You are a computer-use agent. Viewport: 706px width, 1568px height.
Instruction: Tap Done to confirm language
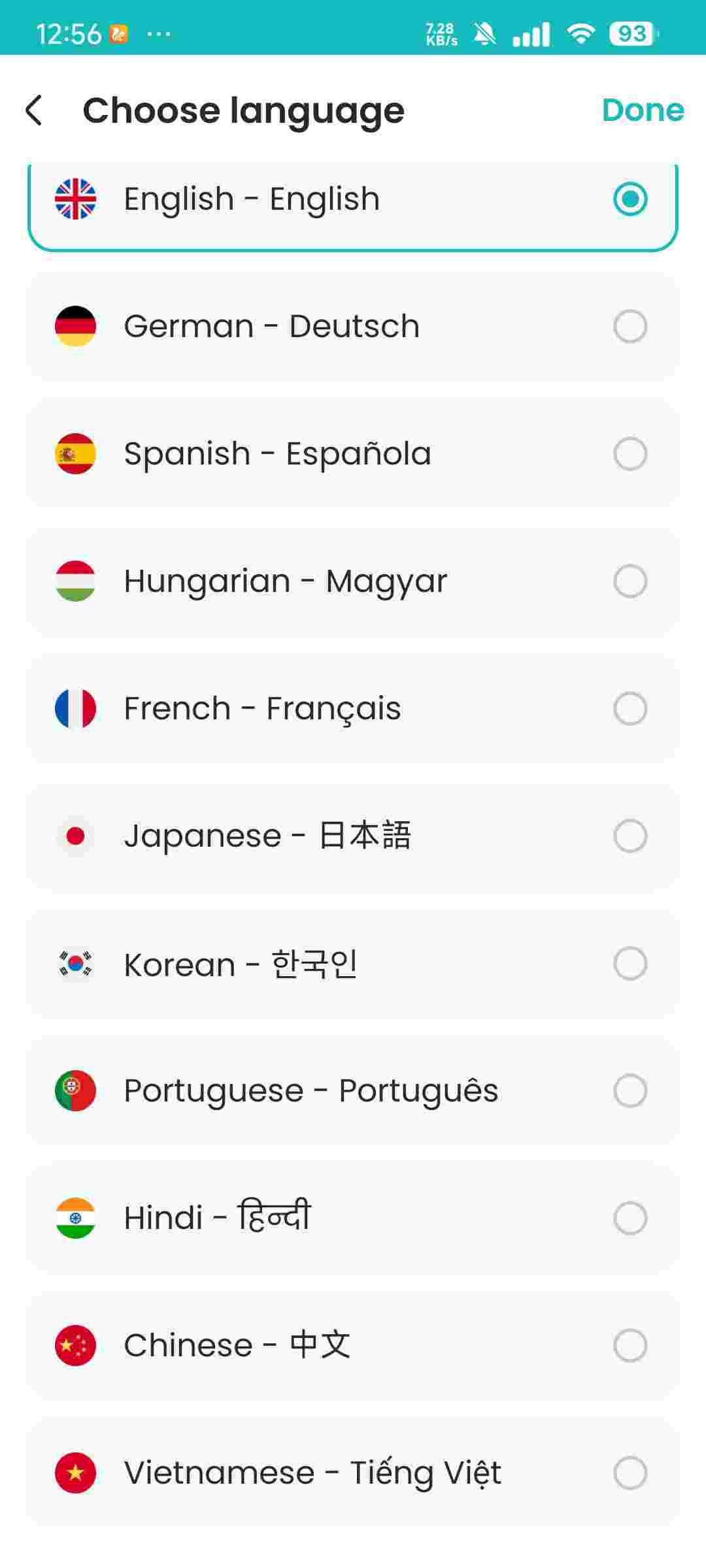(x=643, y=110)
